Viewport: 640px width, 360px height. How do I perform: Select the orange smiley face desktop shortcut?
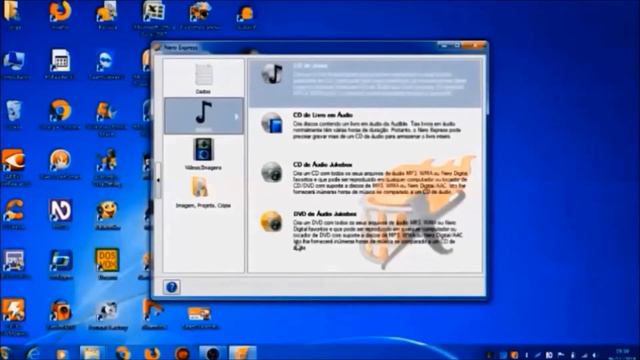pyautogui.click(x=107, y=215)
